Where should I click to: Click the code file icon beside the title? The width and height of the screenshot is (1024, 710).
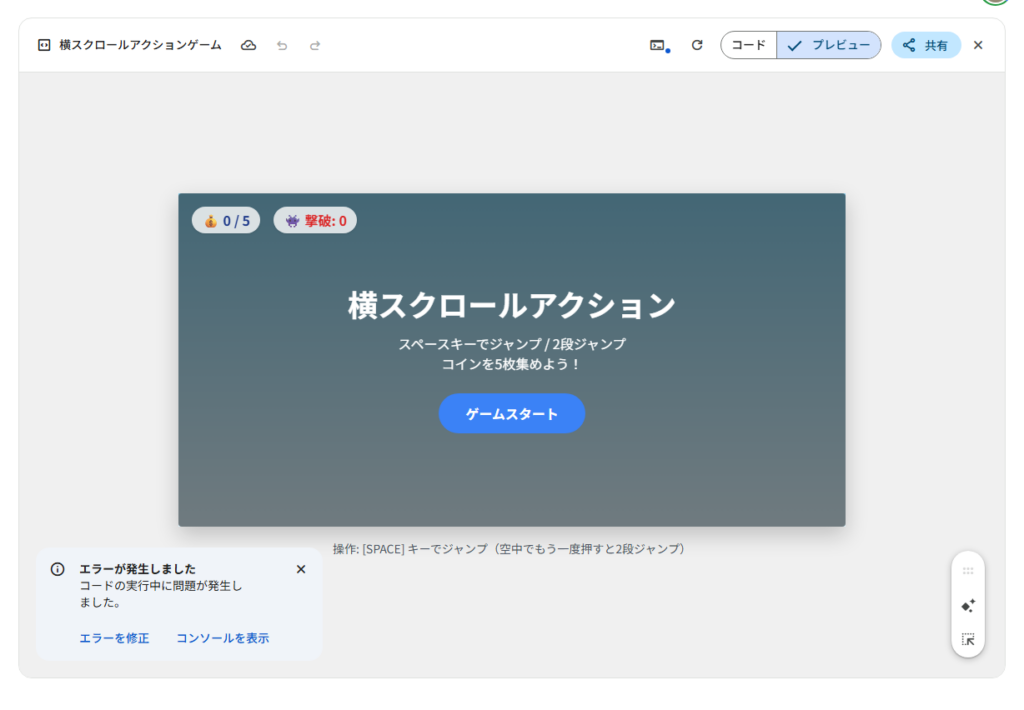(44, 45)
